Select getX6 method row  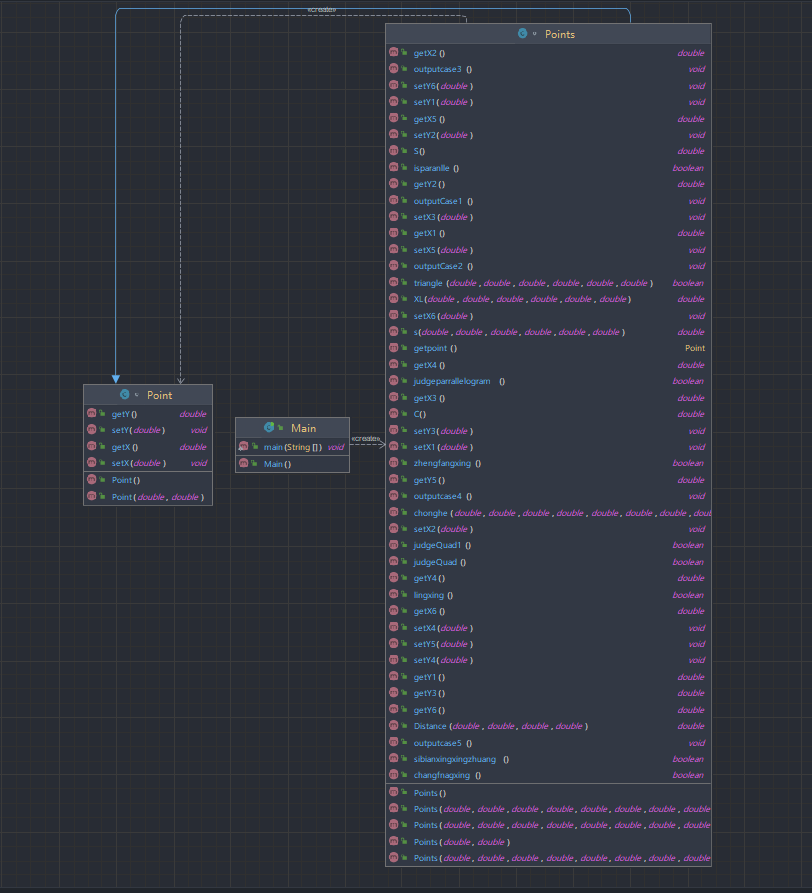coord(548,611)
